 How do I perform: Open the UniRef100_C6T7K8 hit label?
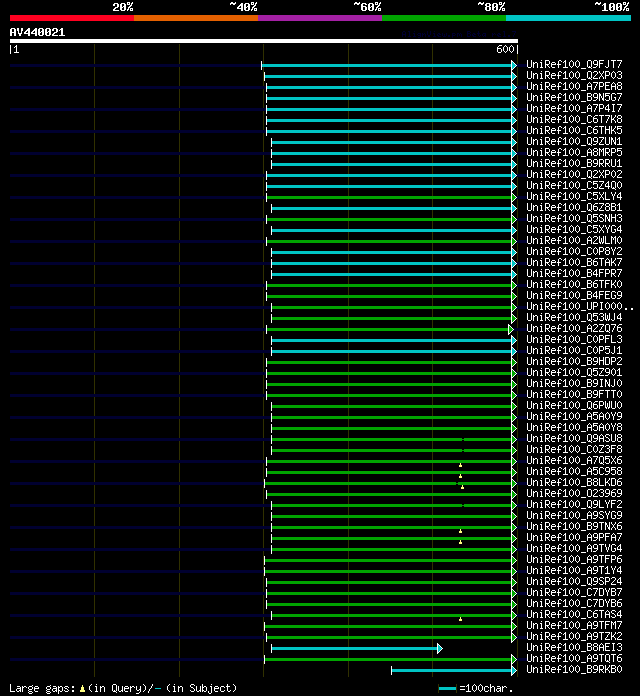(x=574, y=119)
